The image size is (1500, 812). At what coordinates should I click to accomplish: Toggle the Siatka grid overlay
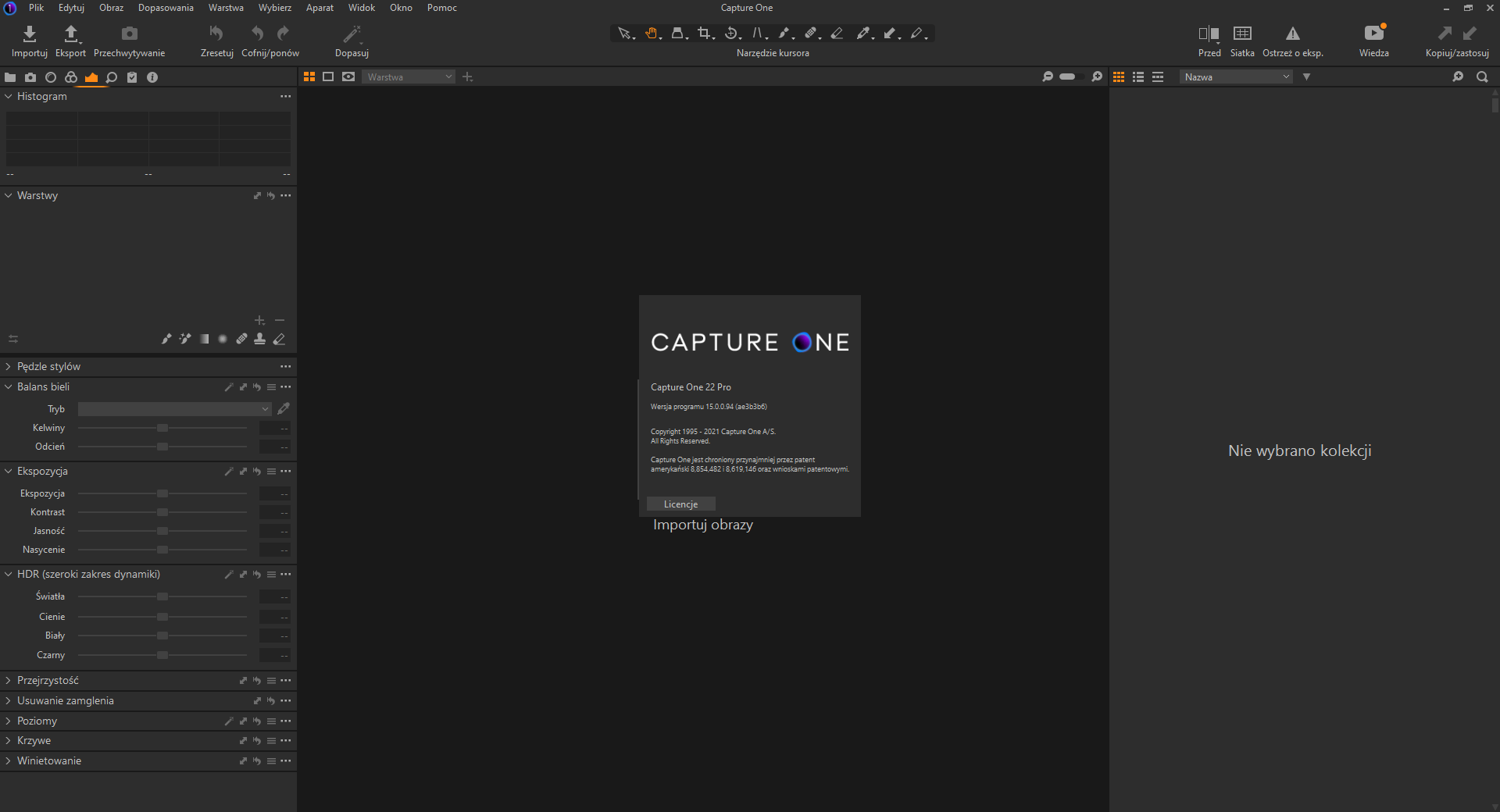(1242, 33)
